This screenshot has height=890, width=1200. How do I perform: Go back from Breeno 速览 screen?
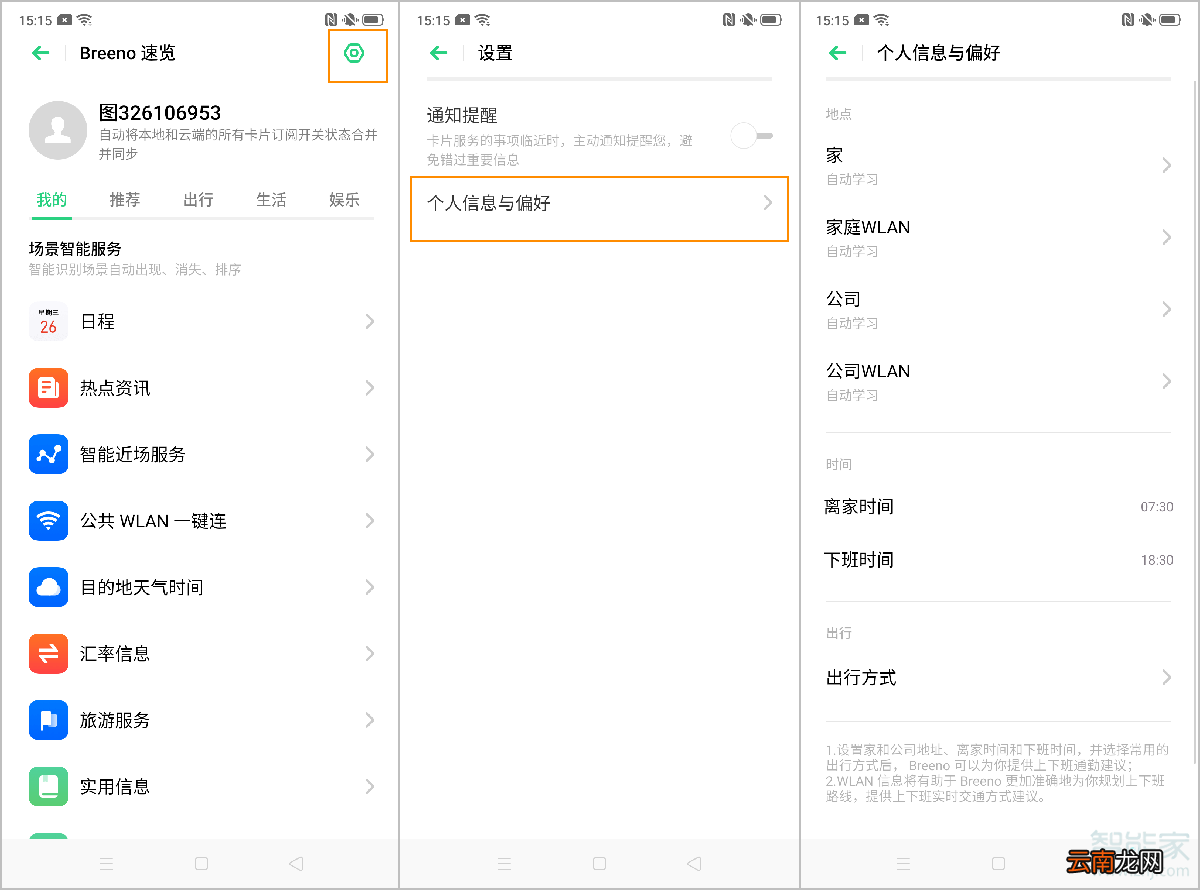pyautogui.click(x=41, y=53)
